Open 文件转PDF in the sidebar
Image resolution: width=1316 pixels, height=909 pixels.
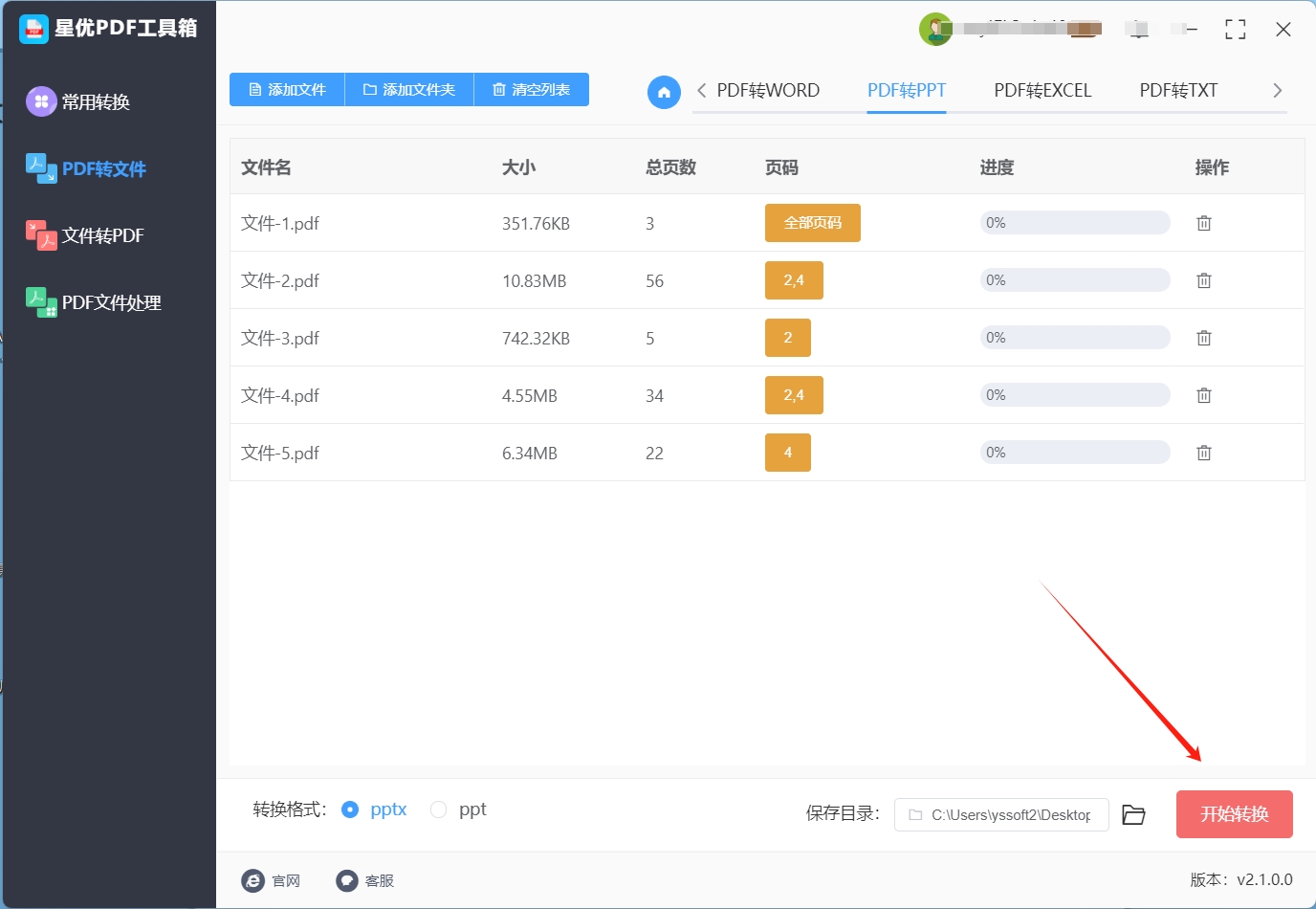(x=85, y=235)
